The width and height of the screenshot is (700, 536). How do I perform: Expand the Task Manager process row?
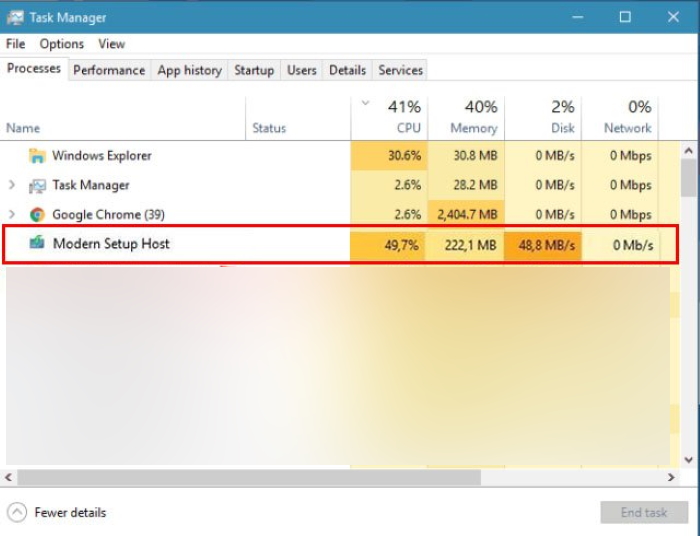click(12, 185)
